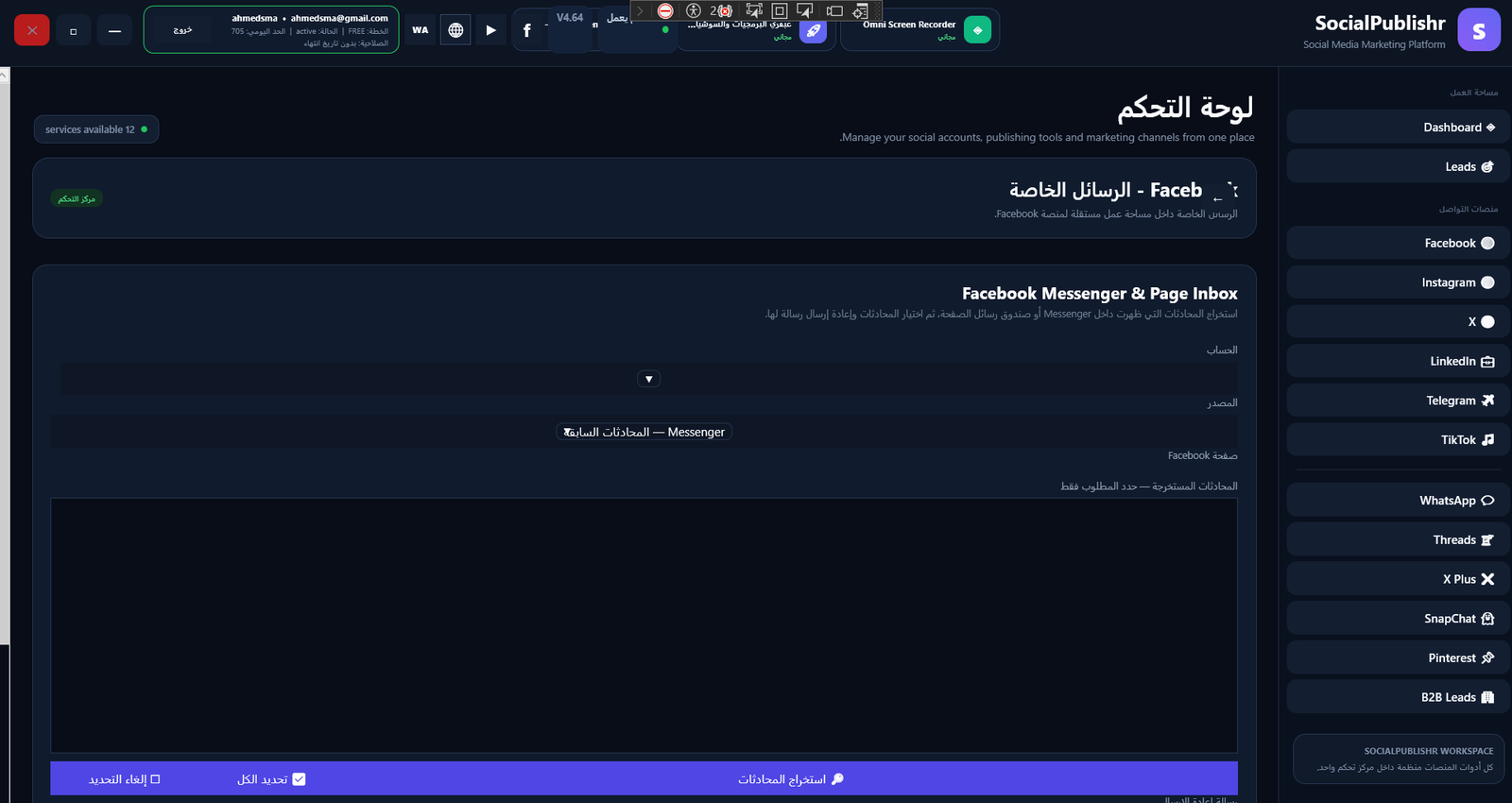Click inside the extracted conversations list box
Viewport: 1512px width, 803px height.
coord(644,625)
